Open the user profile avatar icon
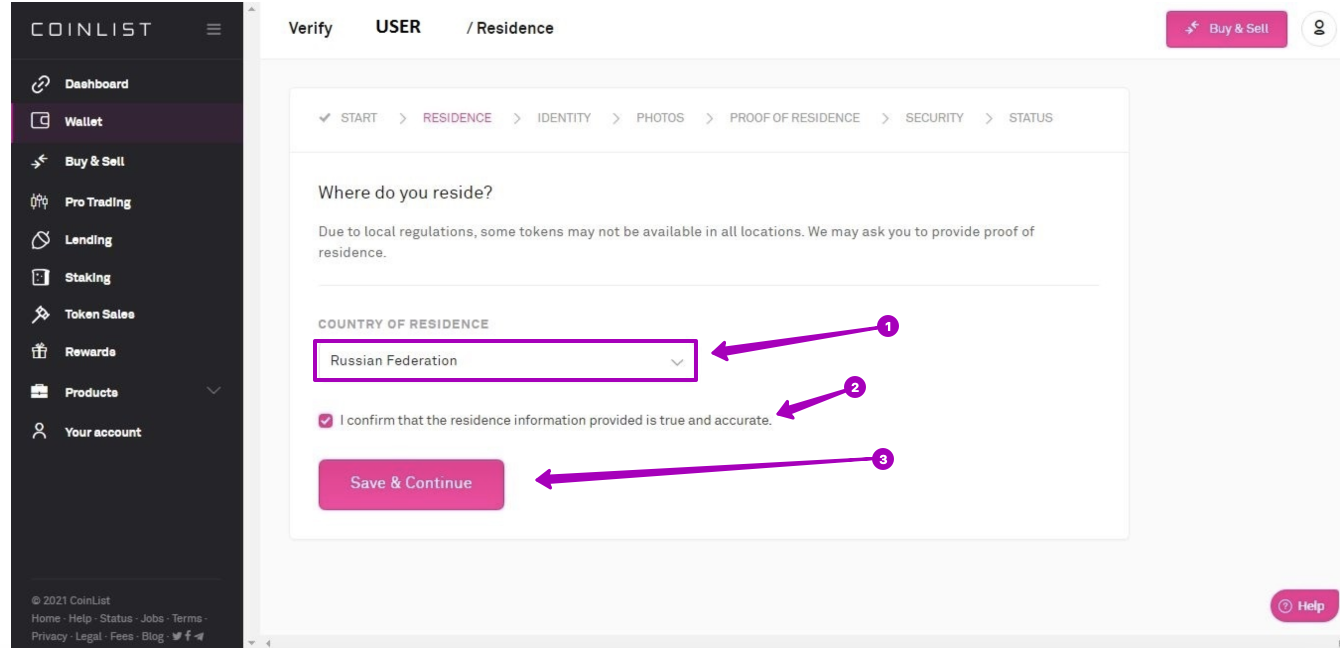The image size is (1340, 648). (x=1318, y=29)
